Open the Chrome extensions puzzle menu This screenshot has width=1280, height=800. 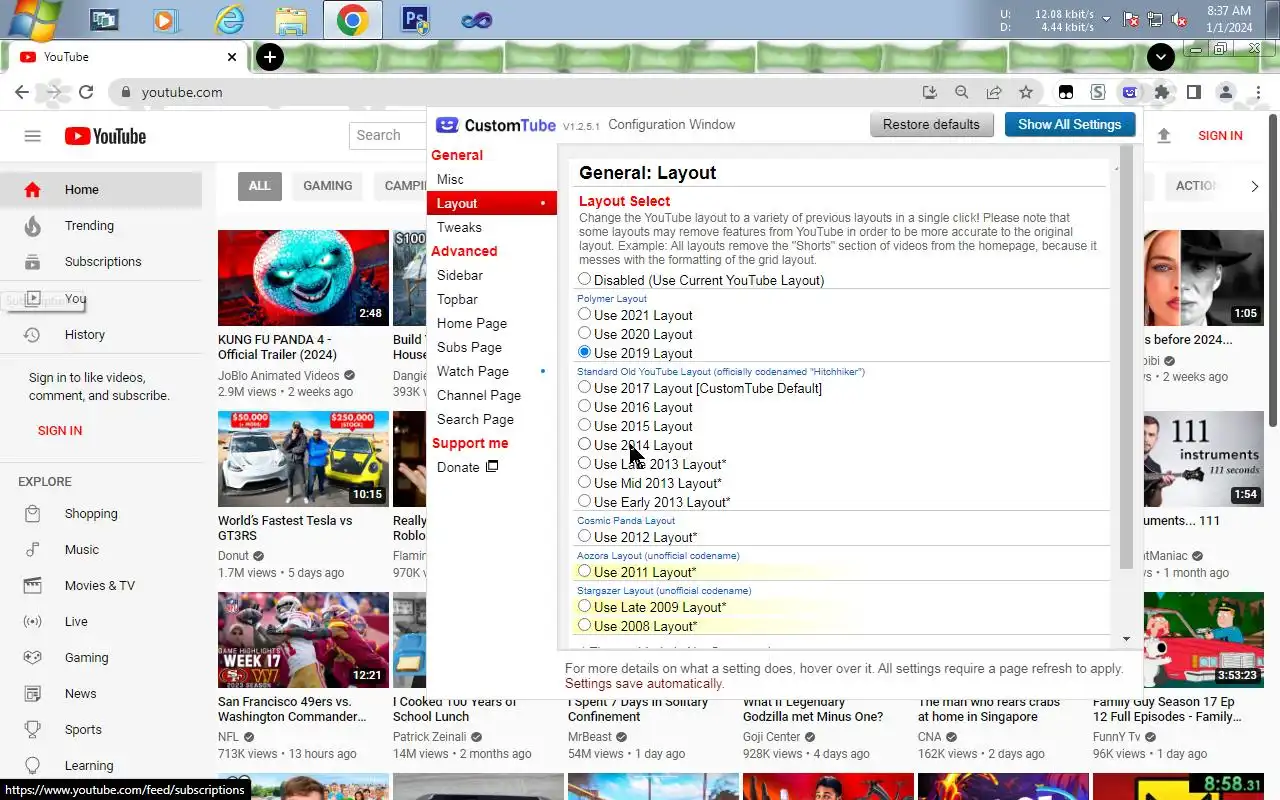pos(1162,92)
